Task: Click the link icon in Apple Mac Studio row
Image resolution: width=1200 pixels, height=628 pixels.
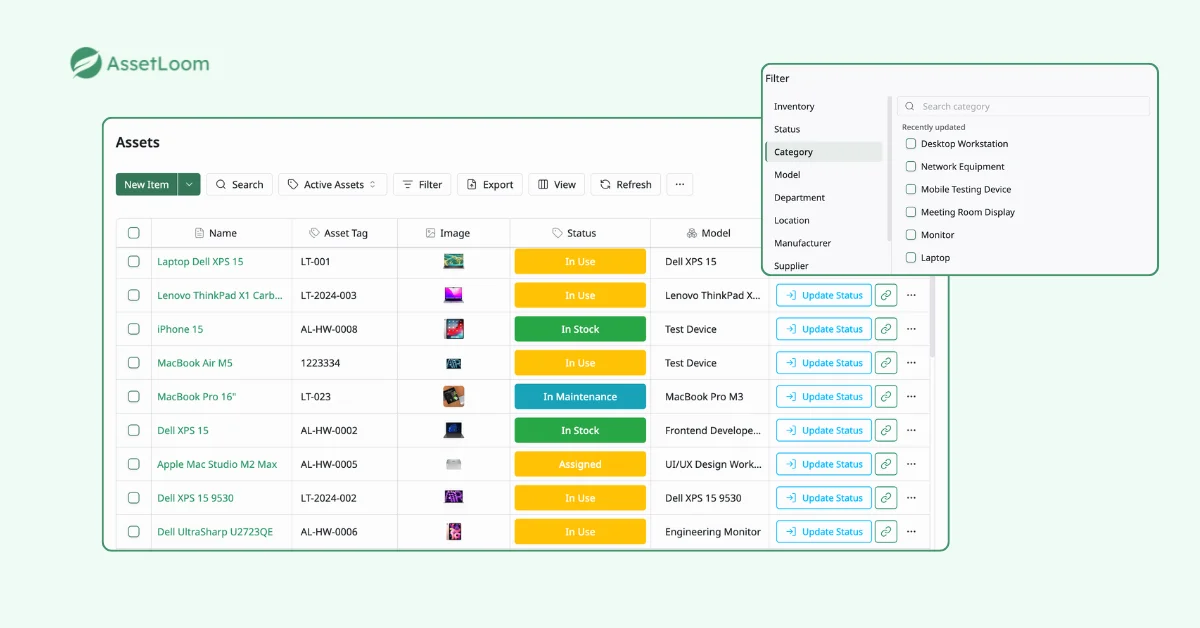Action: point(886,464)
